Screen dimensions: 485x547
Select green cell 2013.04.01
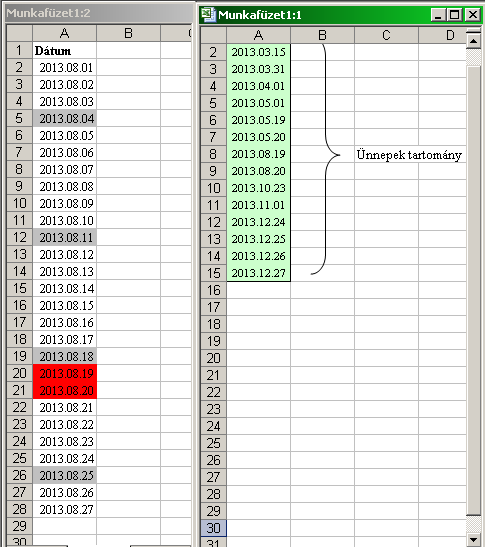pos(259,86)
